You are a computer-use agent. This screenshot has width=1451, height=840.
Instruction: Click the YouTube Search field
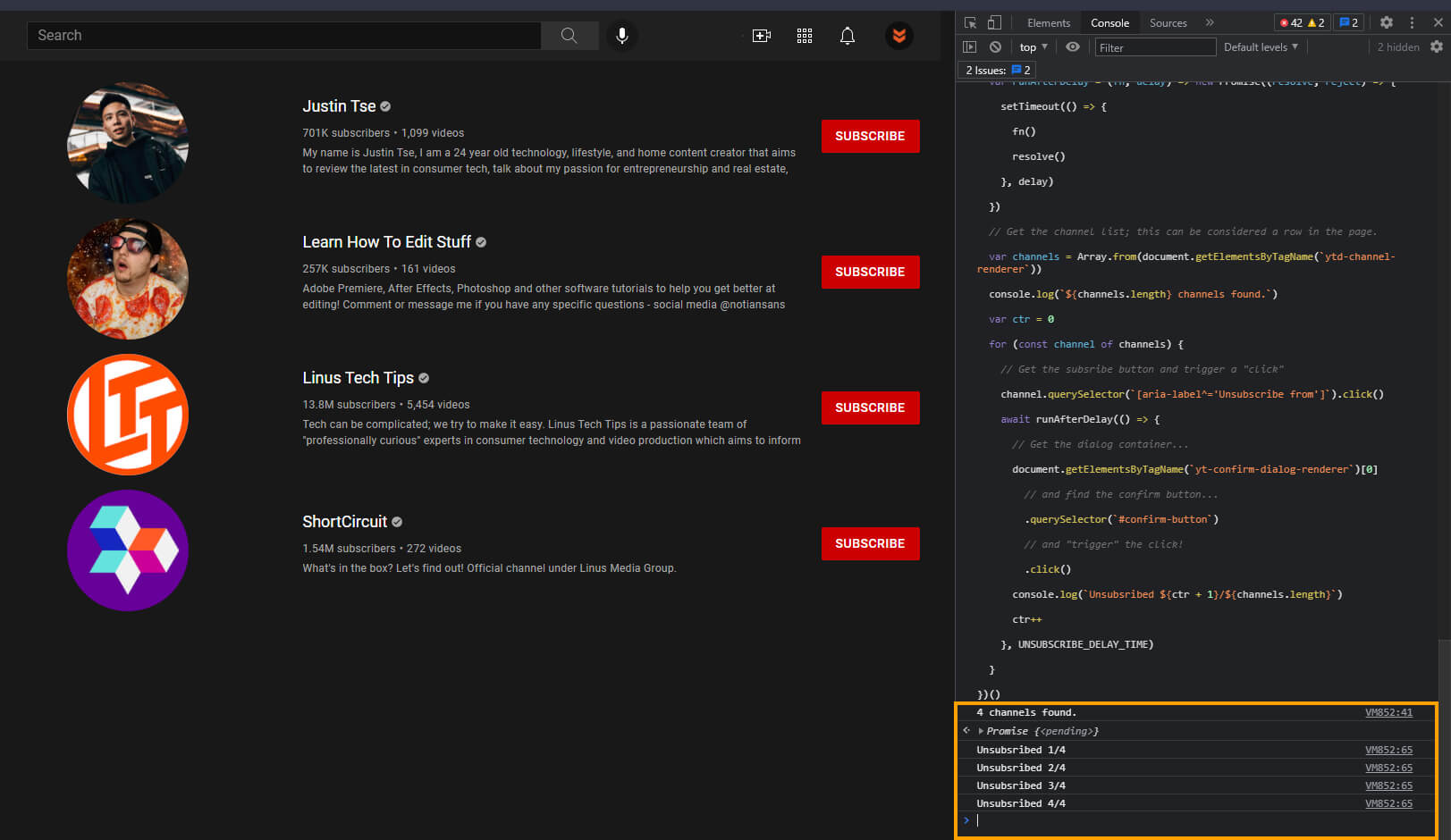tap(284, 36)
